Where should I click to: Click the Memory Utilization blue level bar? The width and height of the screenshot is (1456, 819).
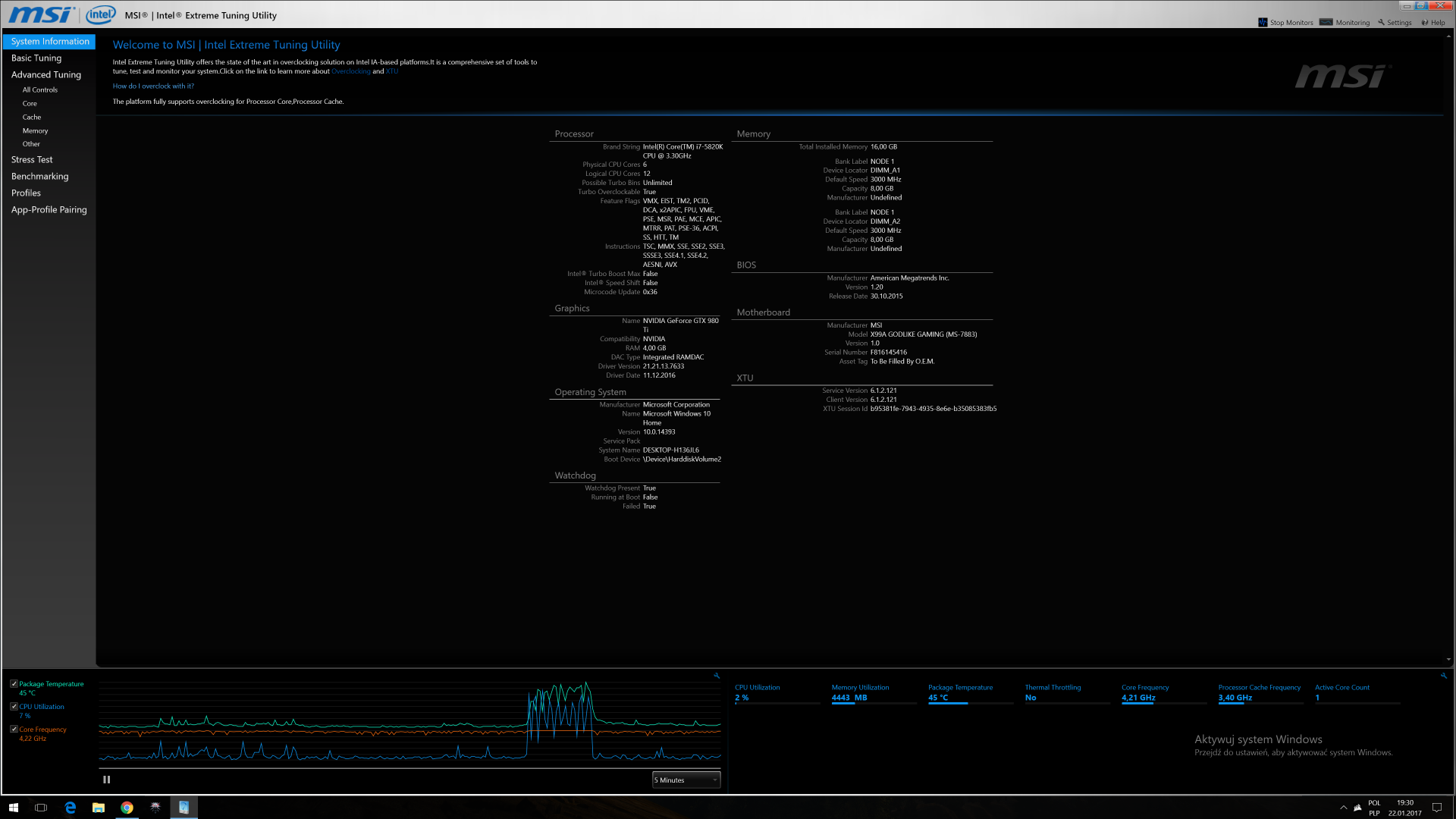click(x=843, y=704)
